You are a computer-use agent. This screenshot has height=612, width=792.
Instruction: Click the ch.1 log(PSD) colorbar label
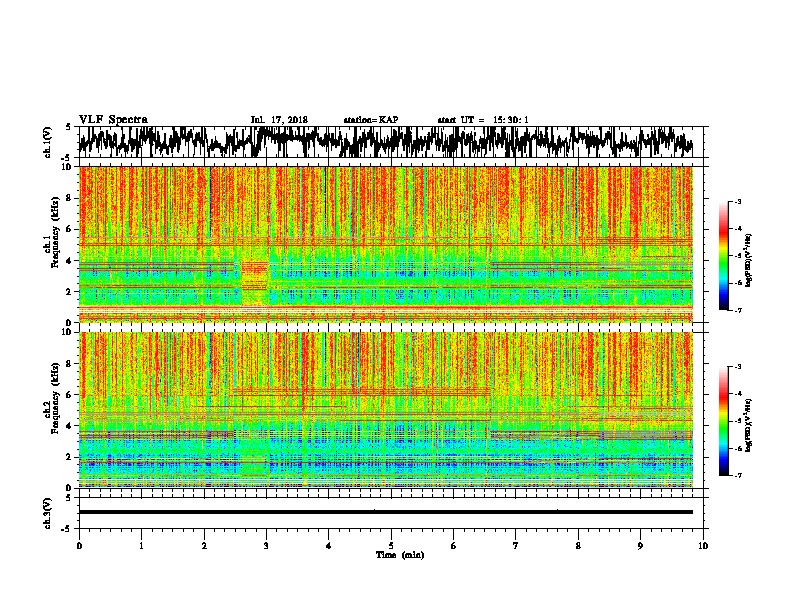(x=749, y=260)
